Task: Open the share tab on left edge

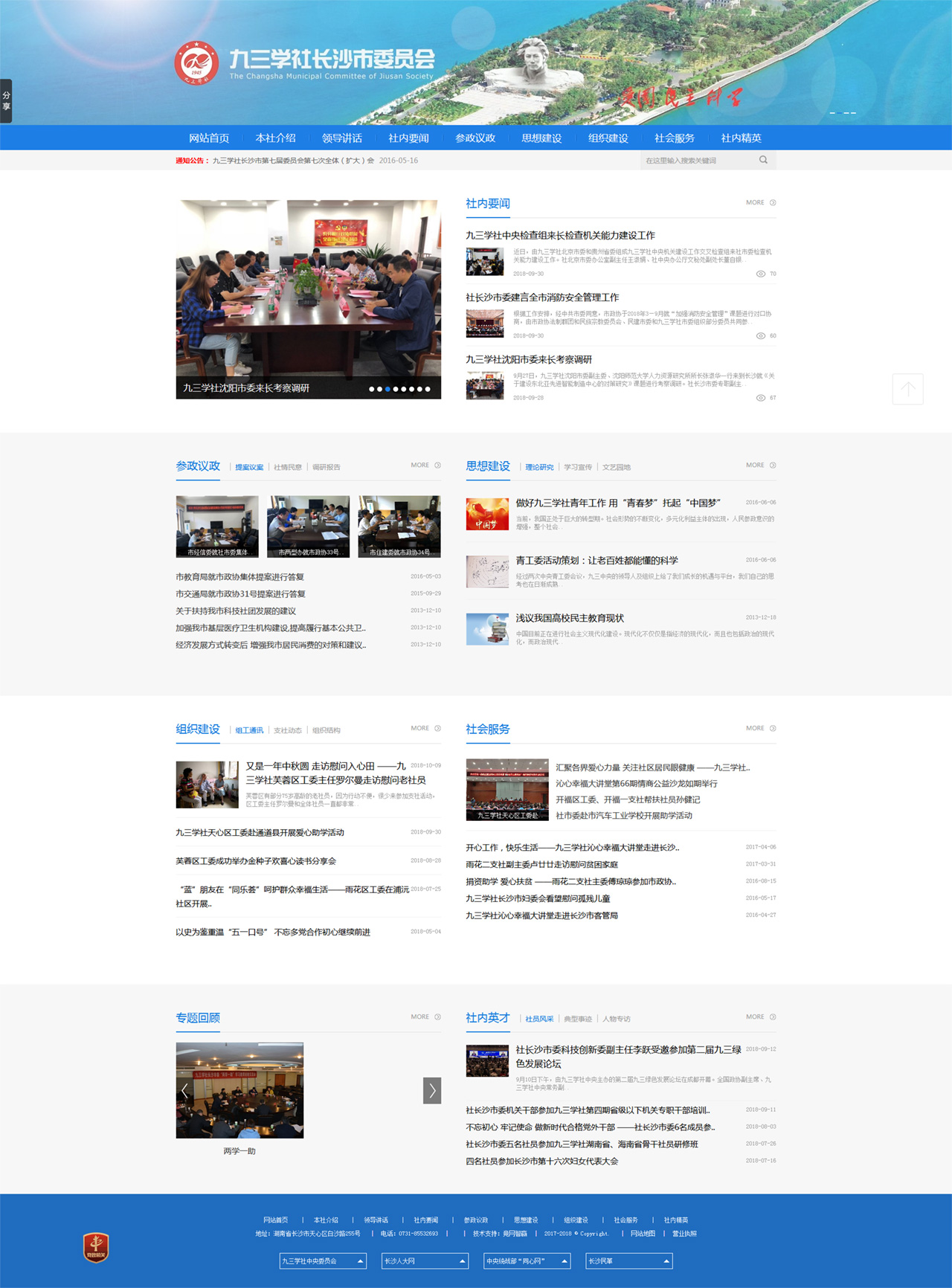Action: [x=6, y=101]
